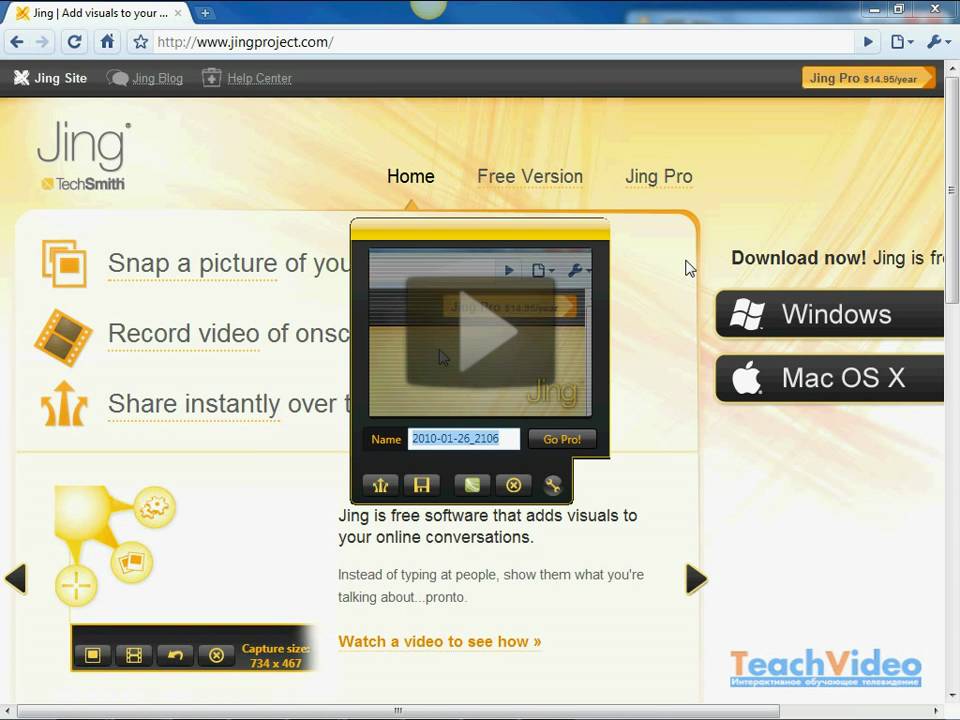The image size is (960, 720).
Task: Cancel the capture with X button
Action: 514,486
